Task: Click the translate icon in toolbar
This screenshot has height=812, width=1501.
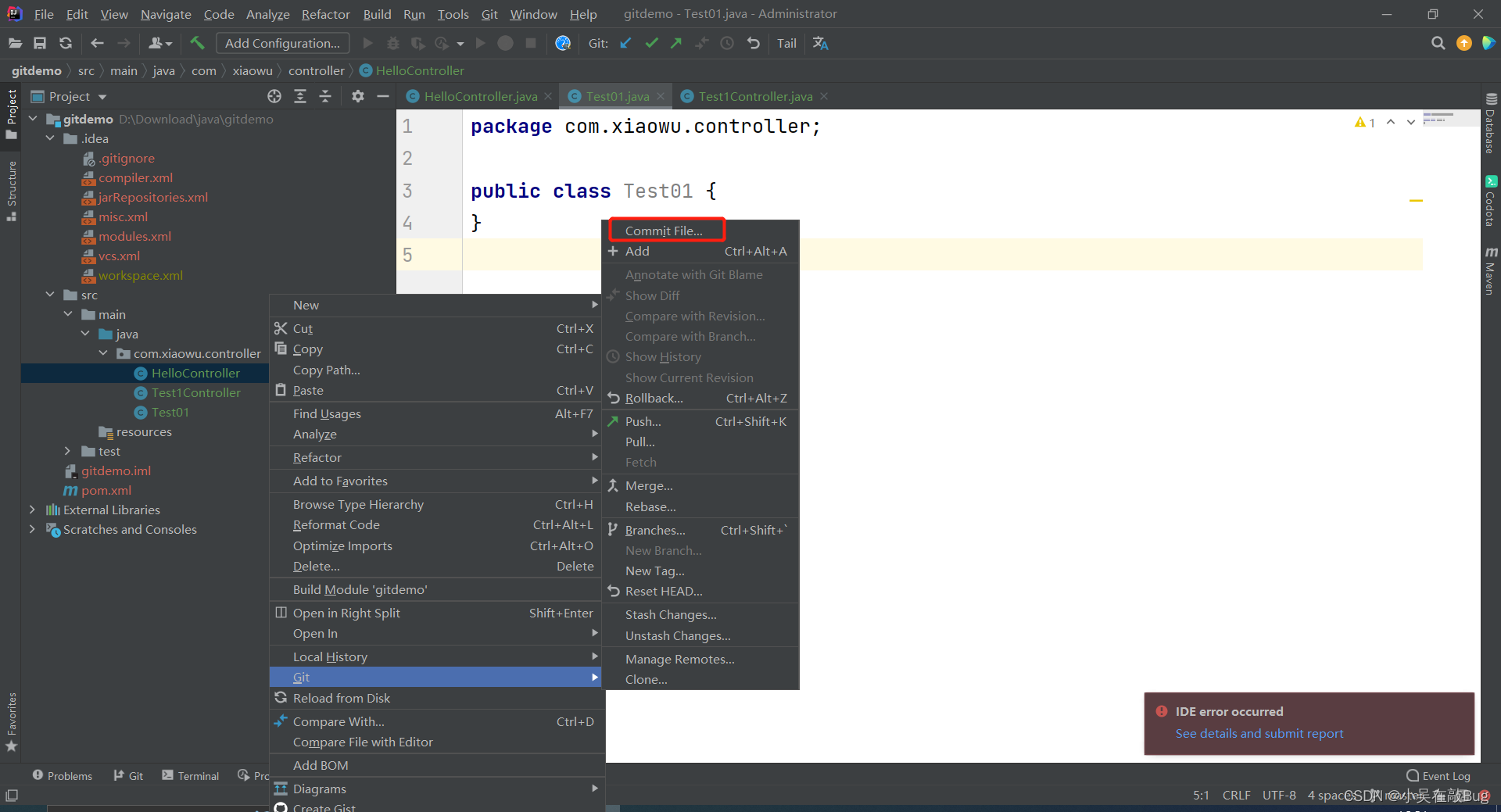Action: [x=820, y=44]
